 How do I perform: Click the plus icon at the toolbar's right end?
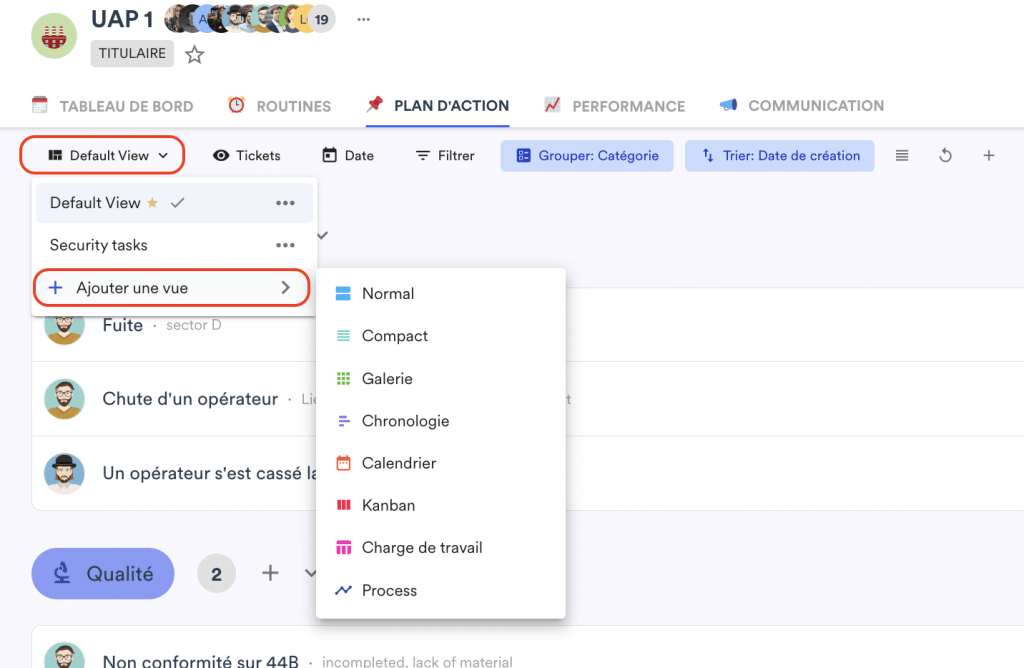[988, 155]
